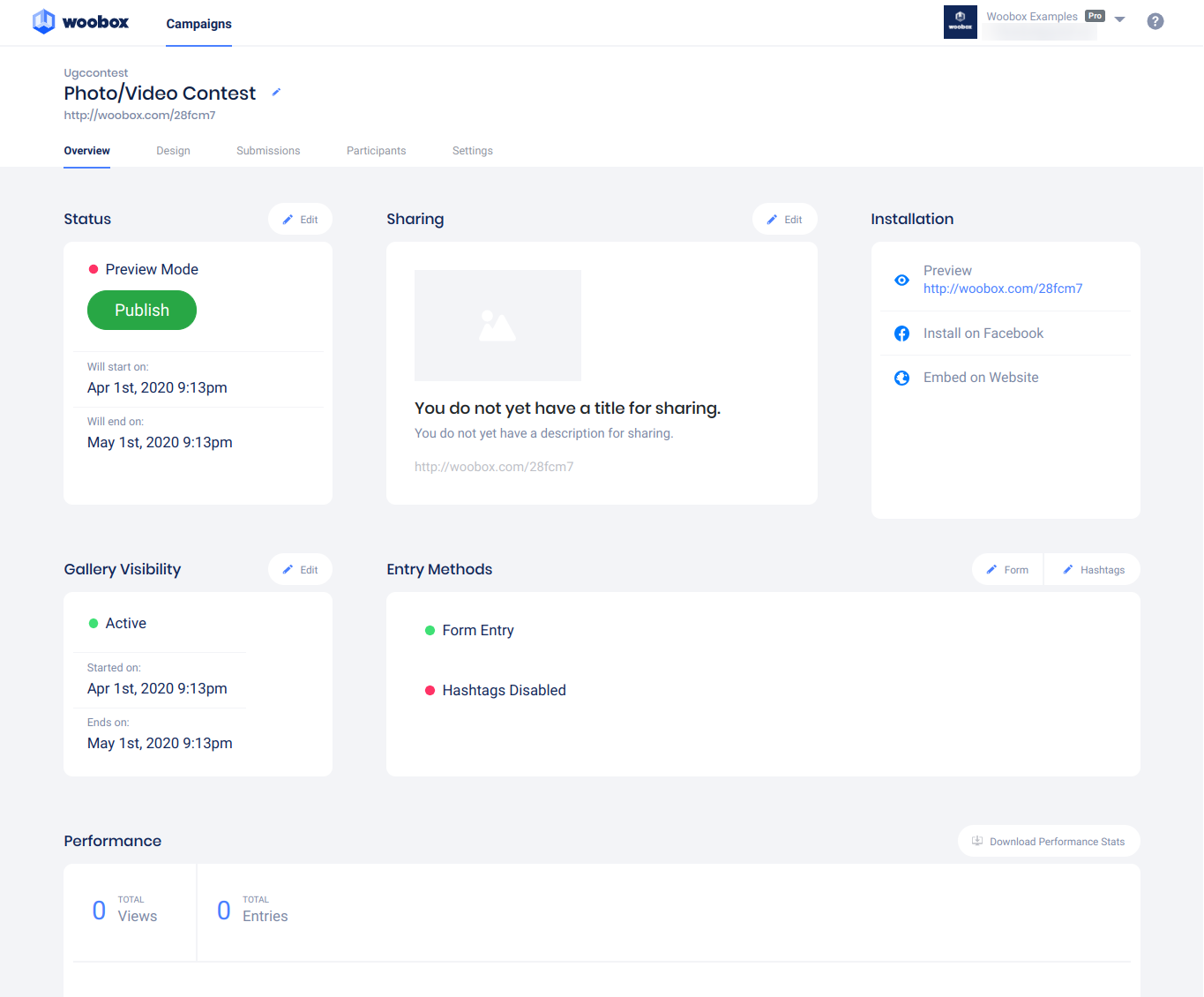1204x997 pixels.
Task: Open the help question mark icon
Action: (1155, 21)
